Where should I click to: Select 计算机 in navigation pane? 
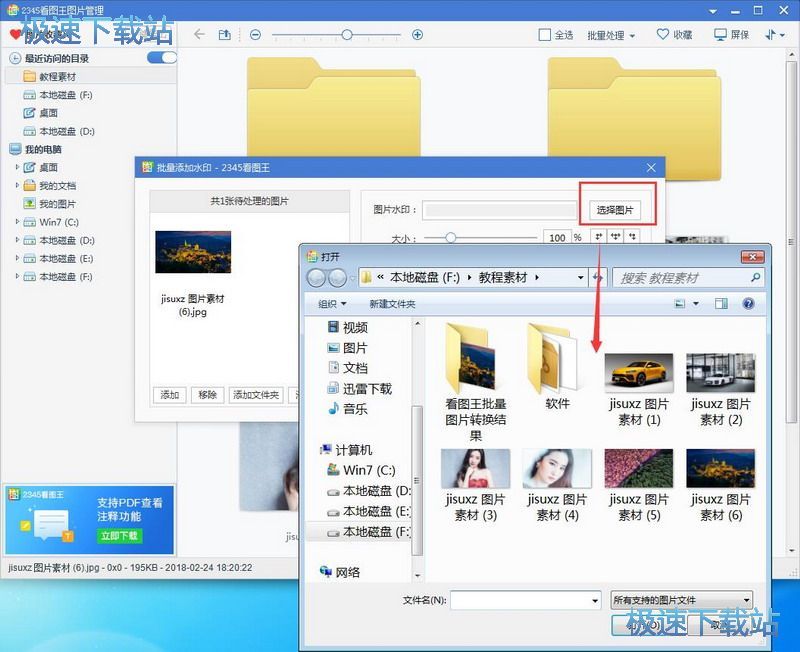coord(346,449)
